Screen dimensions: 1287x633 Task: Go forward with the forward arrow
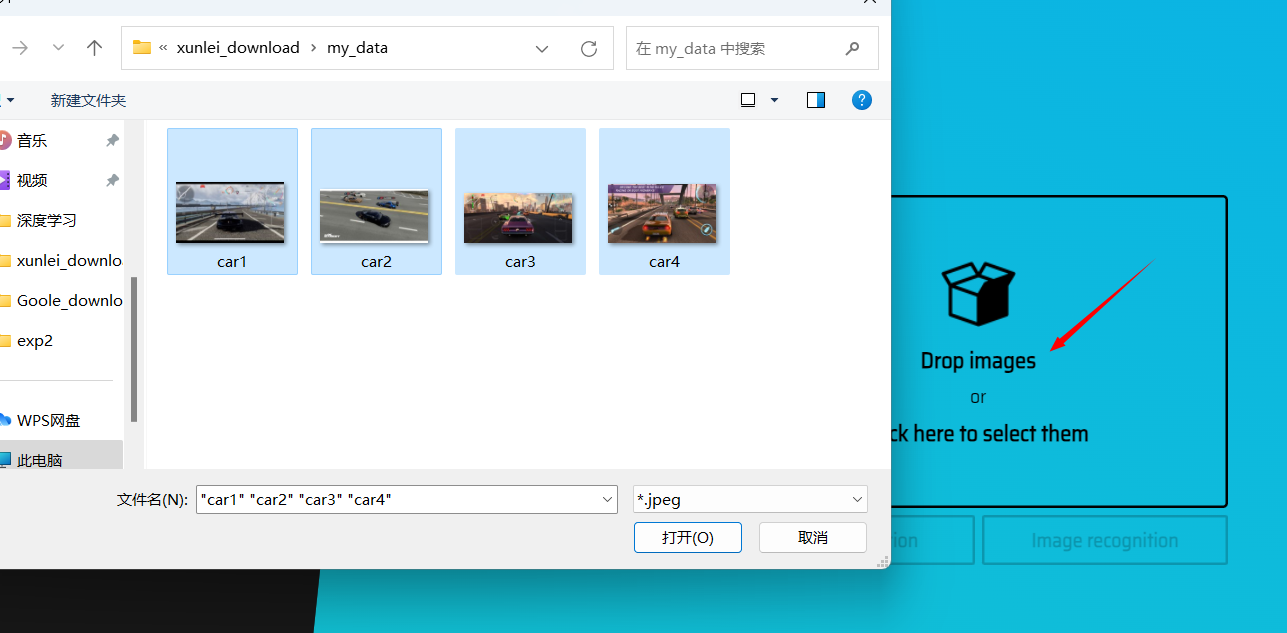[x=20, y=48]
